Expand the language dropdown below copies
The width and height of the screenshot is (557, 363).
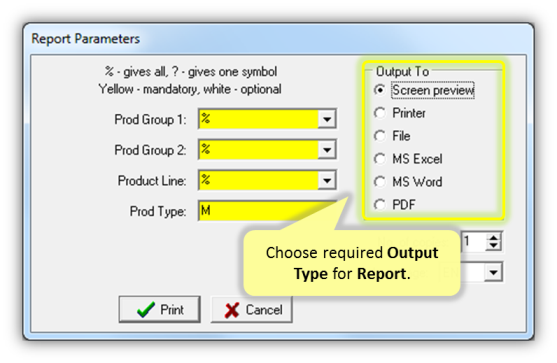click(493, 272)
